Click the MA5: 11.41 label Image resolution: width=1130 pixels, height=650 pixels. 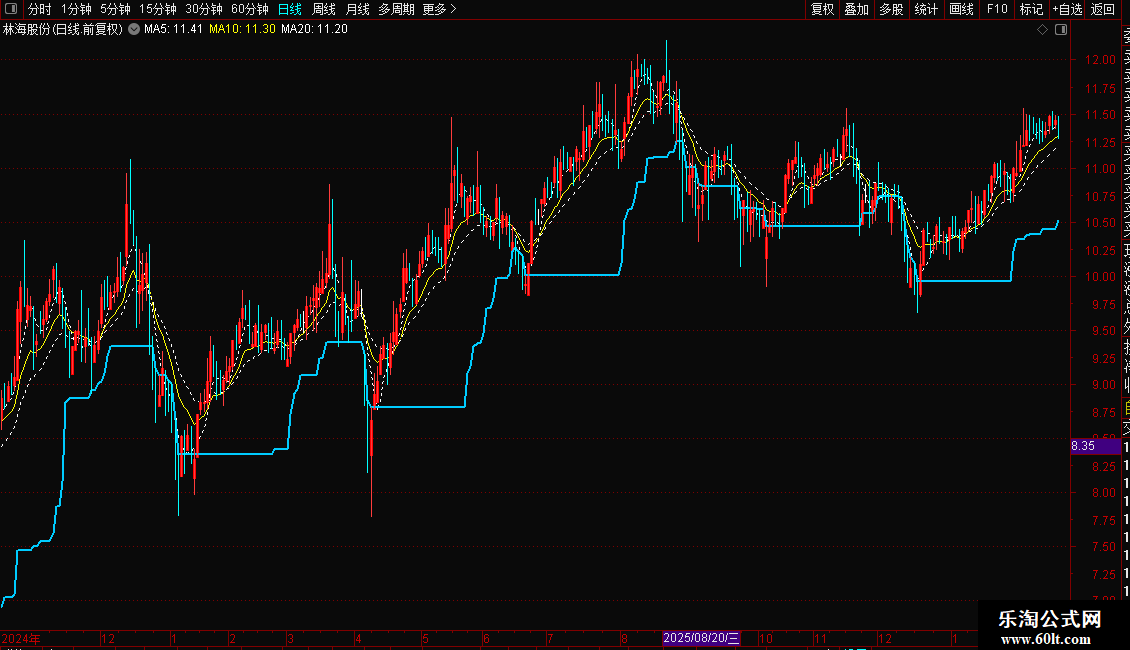(x=173, y=29)
